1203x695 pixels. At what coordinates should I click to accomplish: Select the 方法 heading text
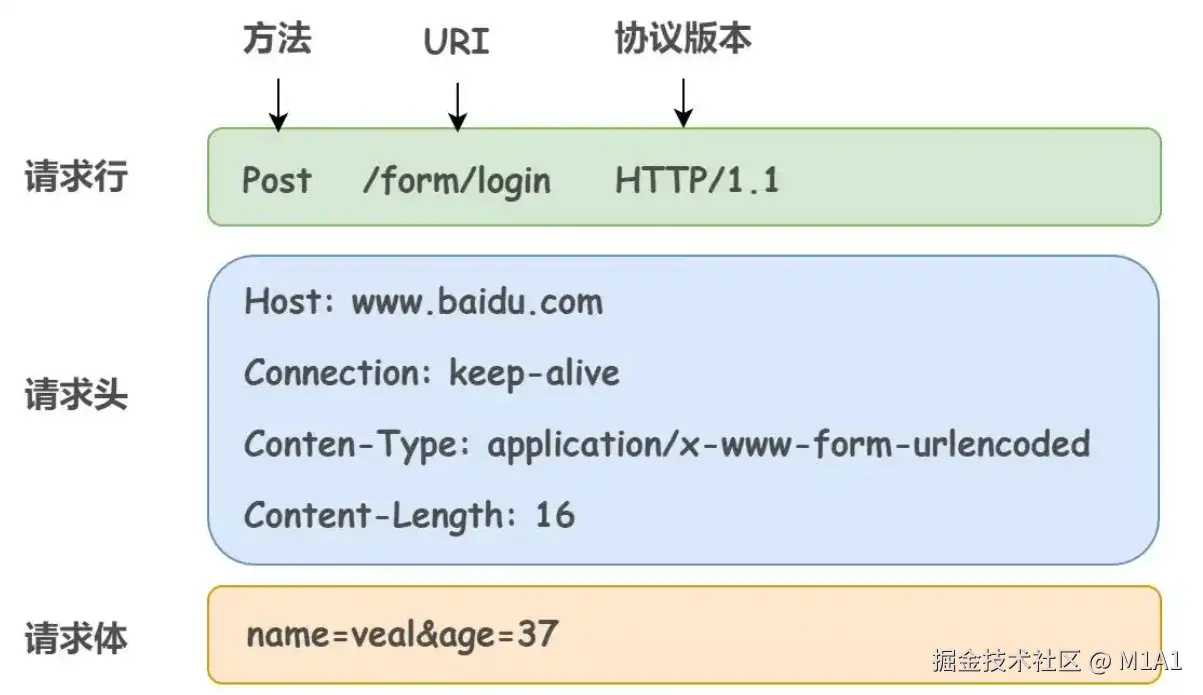(x=278, y=40)
